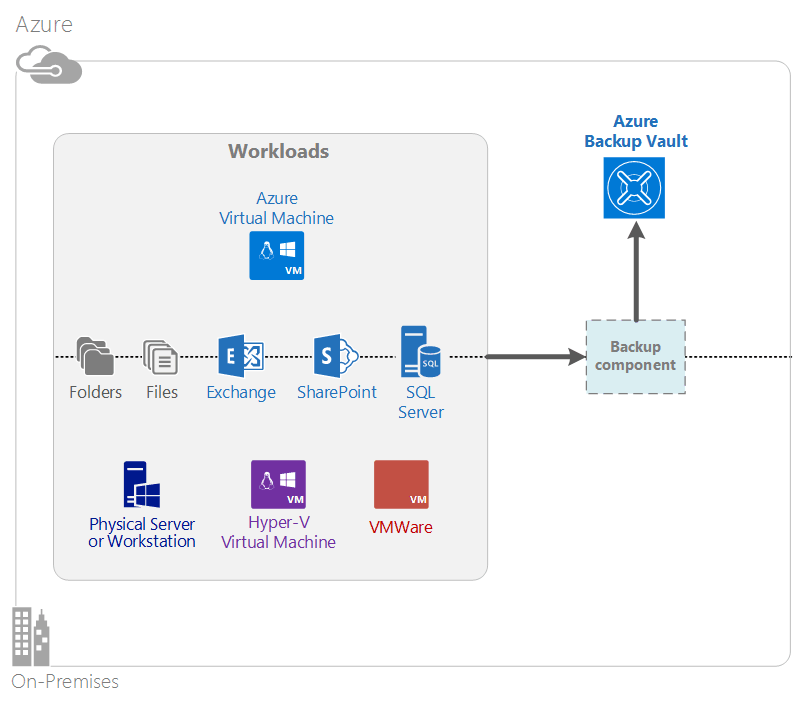Click the VMWare text label
Viewport: 800px width, 704px height.
point(401,527)
